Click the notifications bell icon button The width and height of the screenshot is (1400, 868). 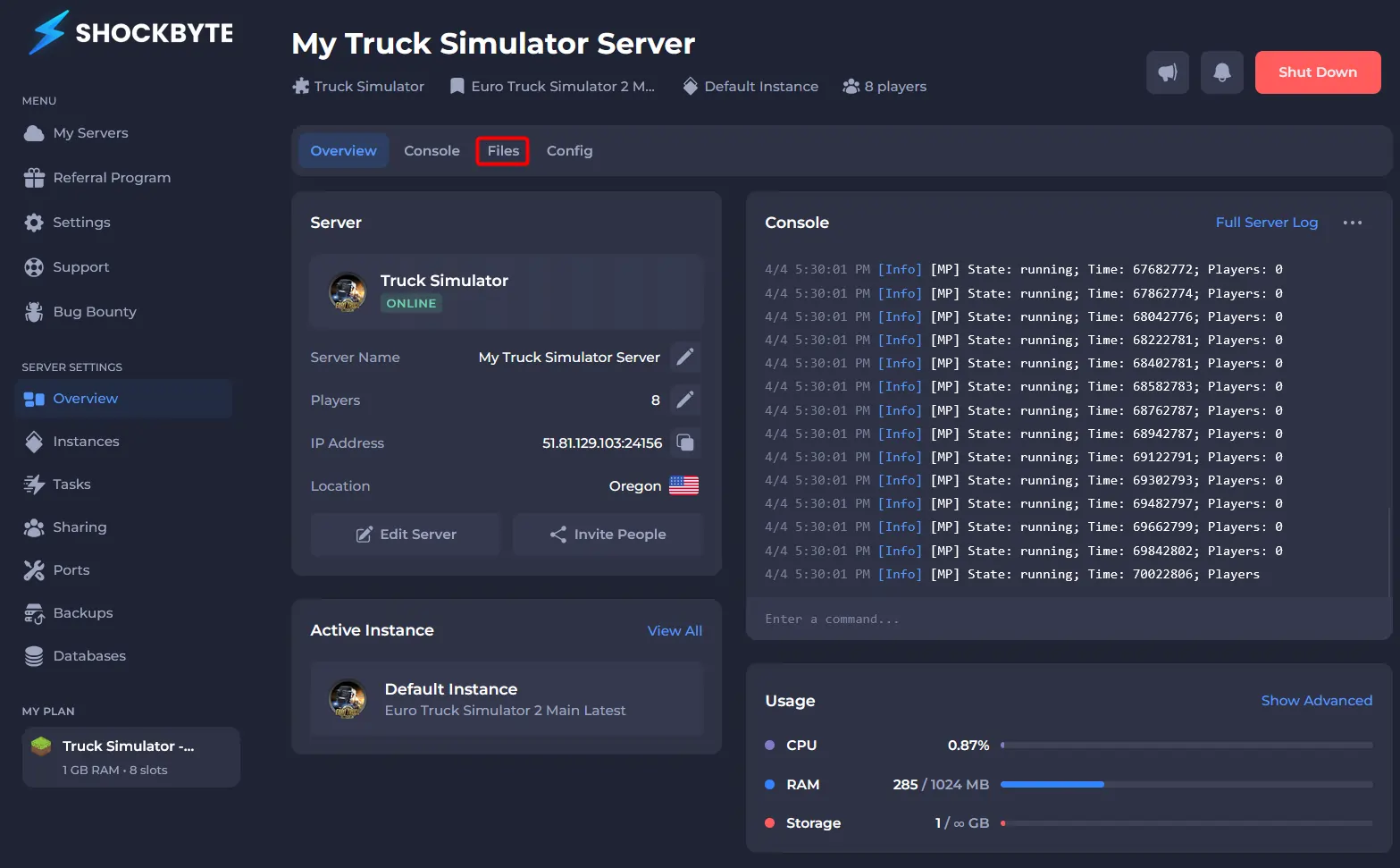pos(1222,72)
